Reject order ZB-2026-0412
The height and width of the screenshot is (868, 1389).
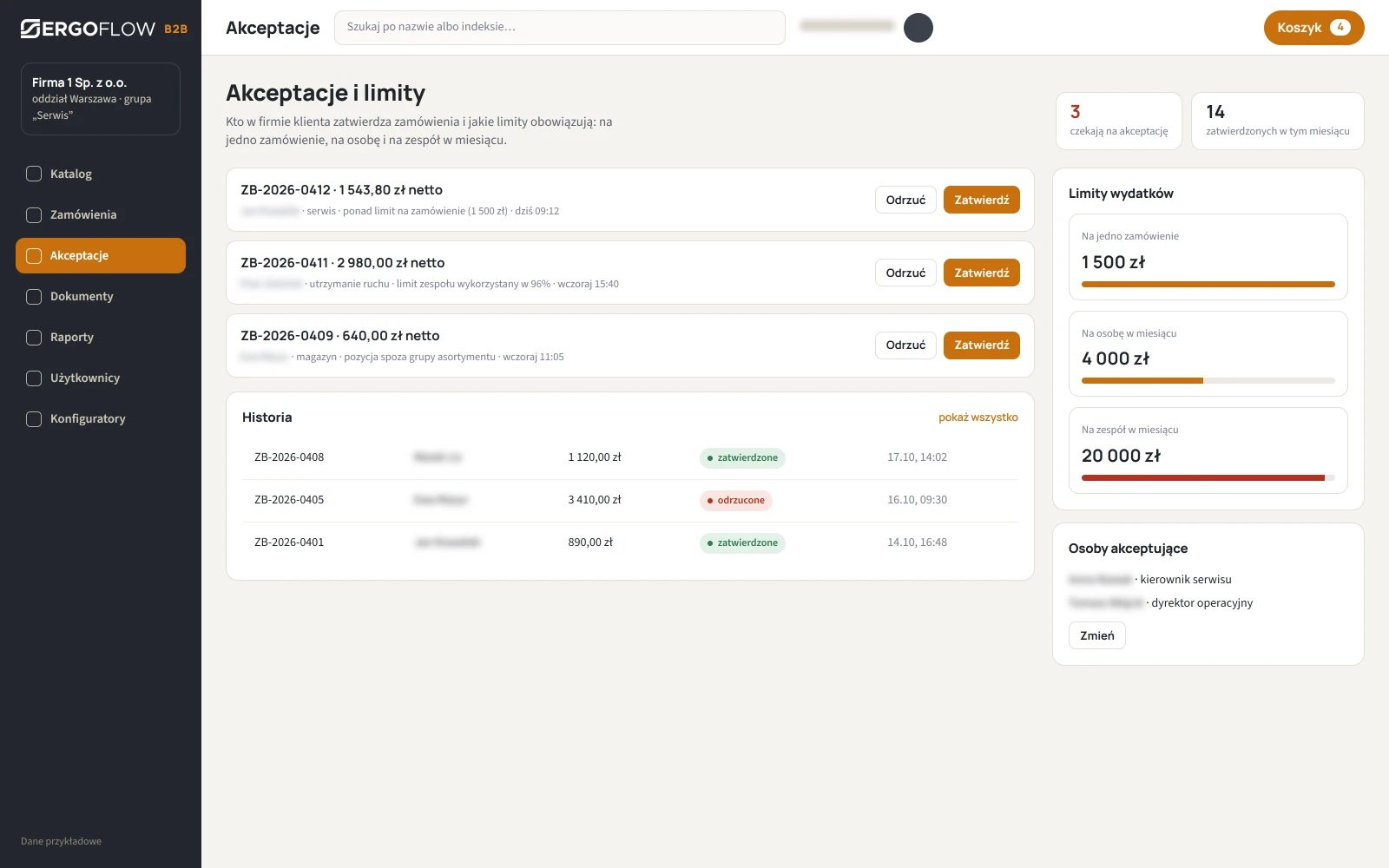[905, 200]
